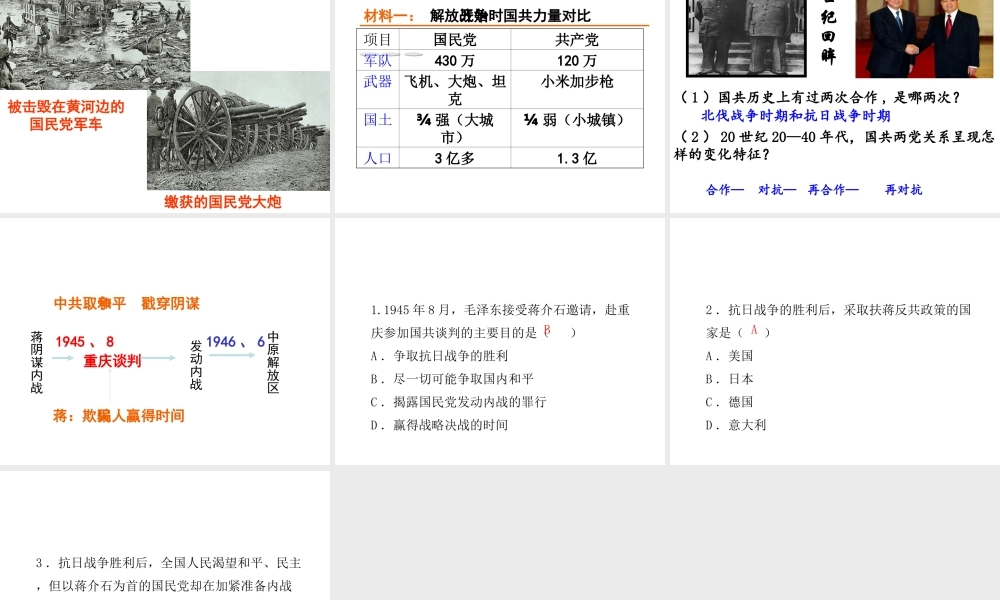Click the handshake color photo

924,38
